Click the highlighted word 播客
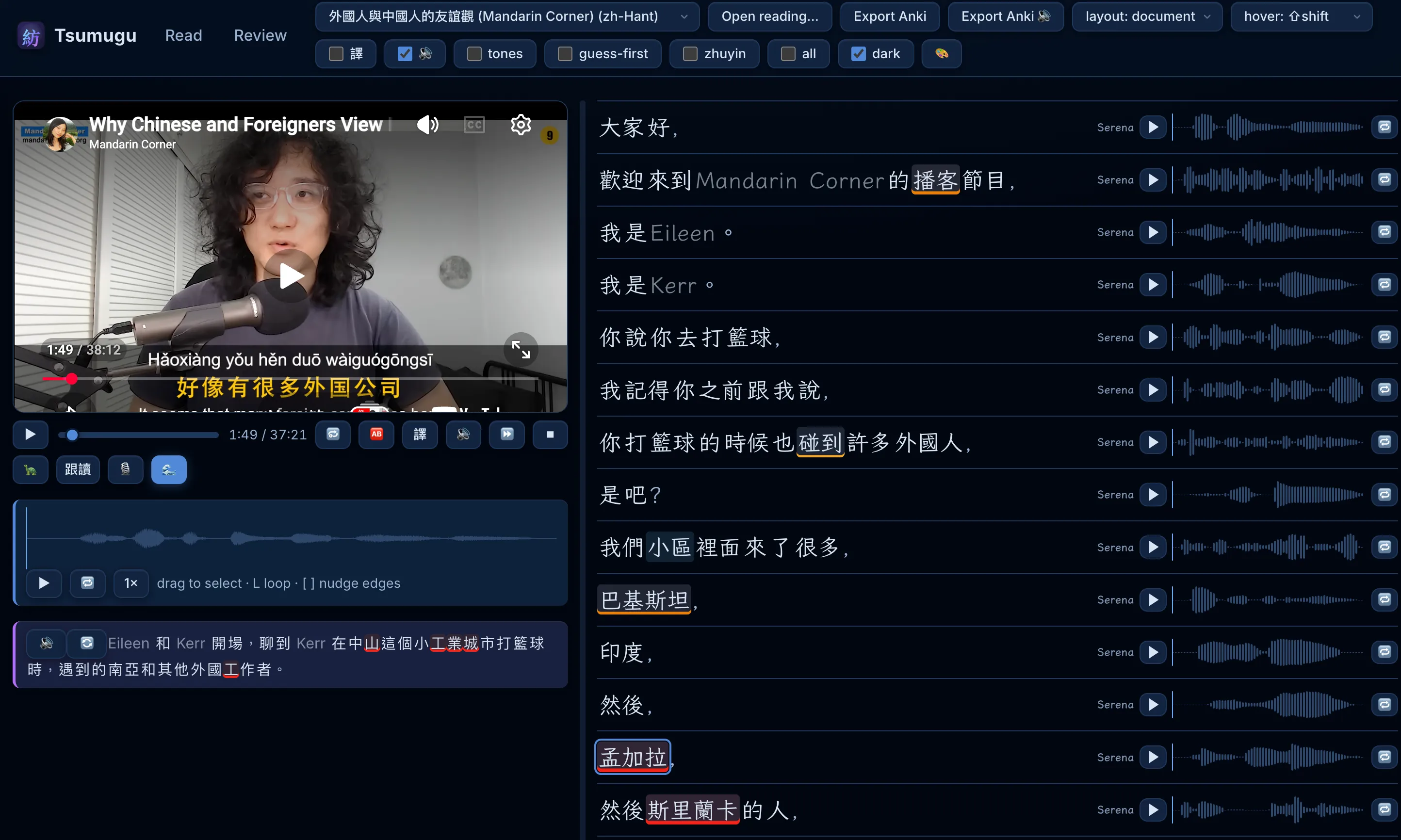Image resolution: width=1401 pixels, height=840 pixels. pos(935,180)
